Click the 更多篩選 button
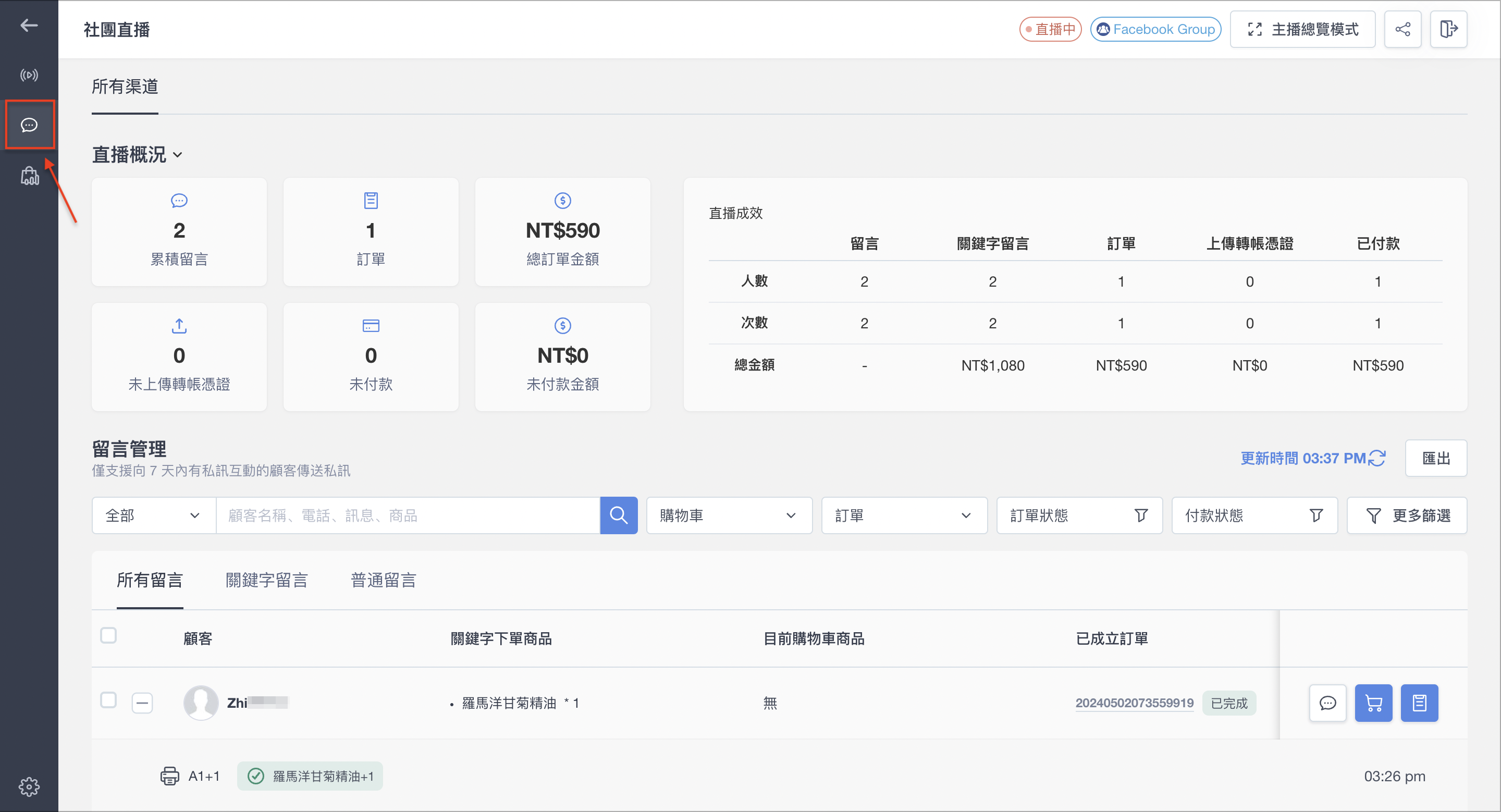The width and height of the screenshot is (1501, 812). [x=1407, y=515]
